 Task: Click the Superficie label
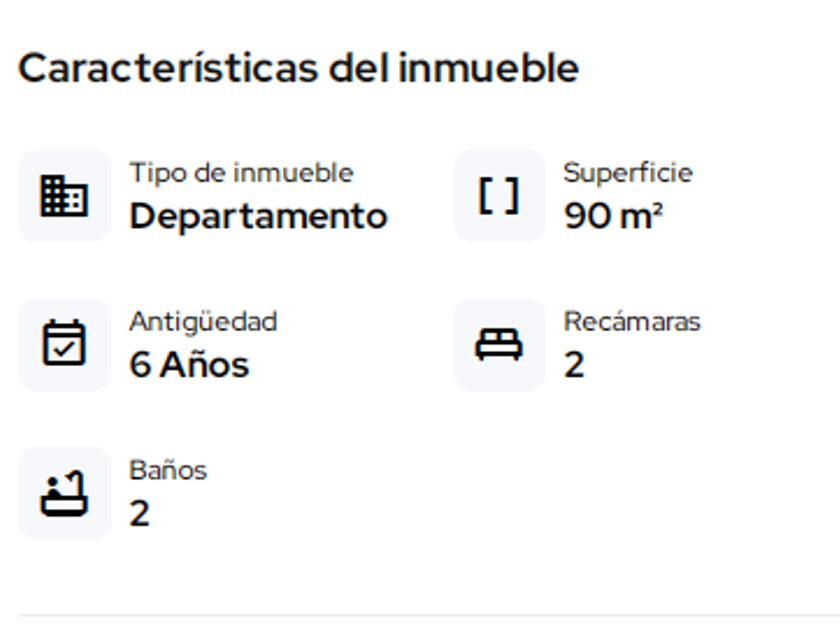pos(628,173)
